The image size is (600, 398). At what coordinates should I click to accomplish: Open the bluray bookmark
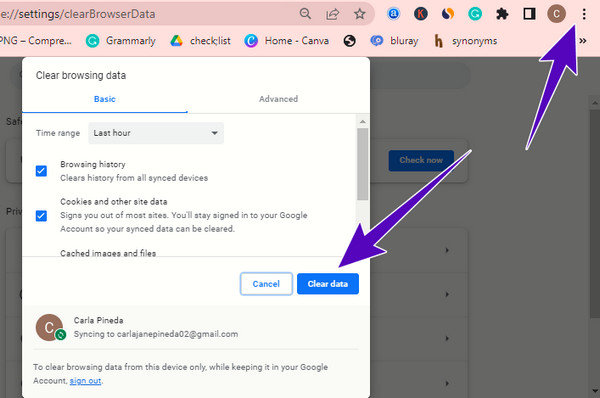click(x=395, y=41)
